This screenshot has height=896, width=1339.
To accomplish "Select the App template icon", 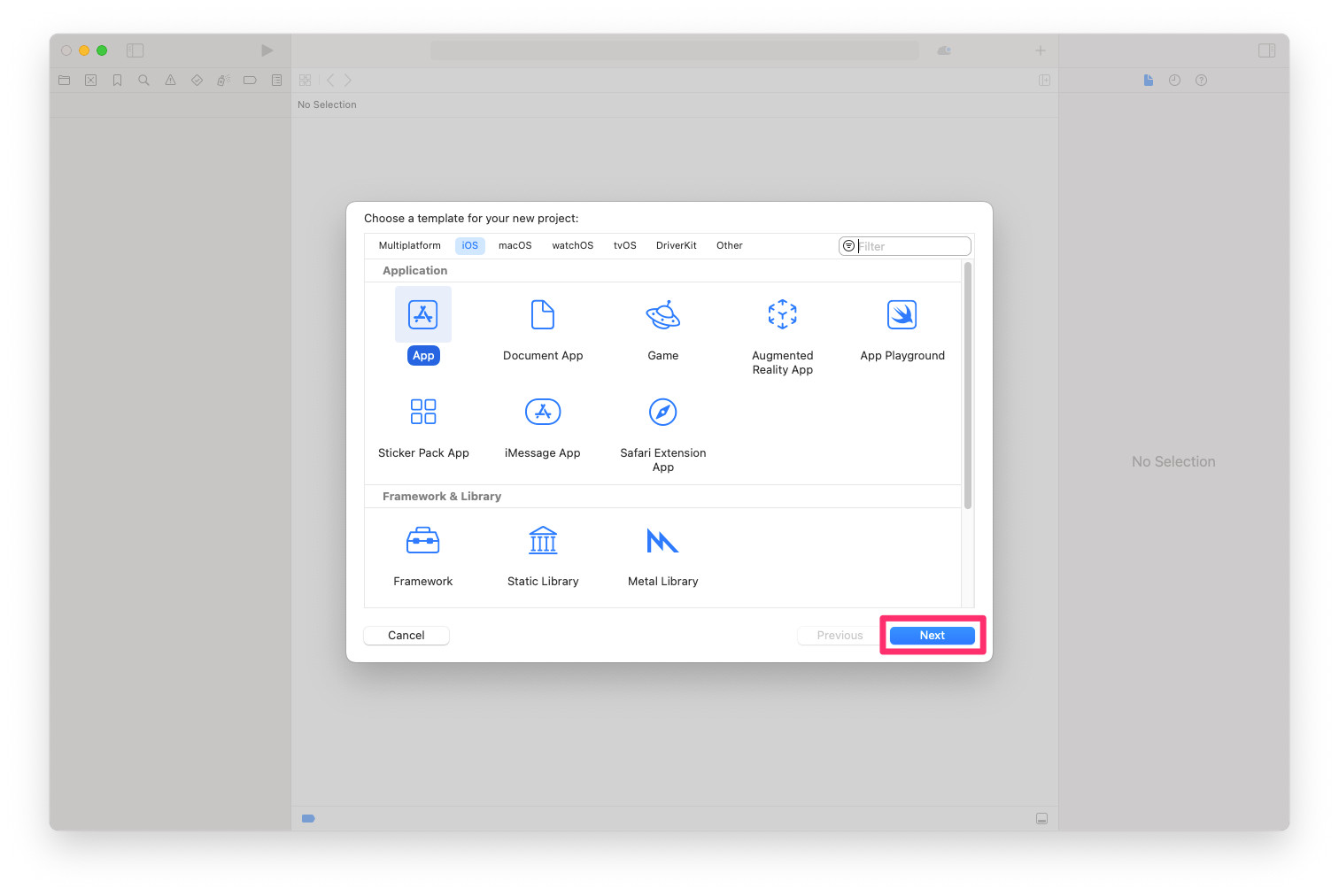I will 423,314.
